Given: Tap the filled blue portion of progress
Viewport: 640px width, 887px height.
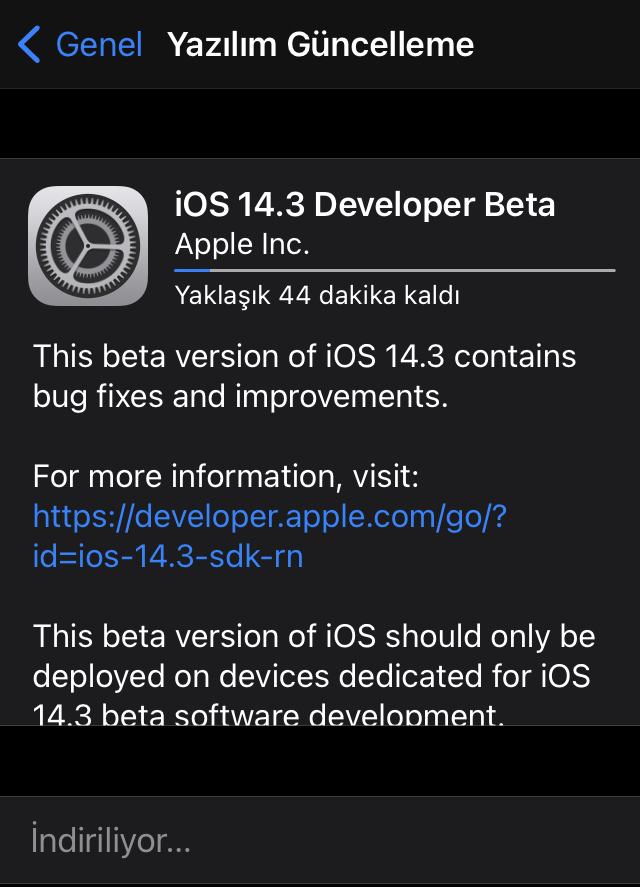Looking at the screenshot, I should click(x=192, y=270).
